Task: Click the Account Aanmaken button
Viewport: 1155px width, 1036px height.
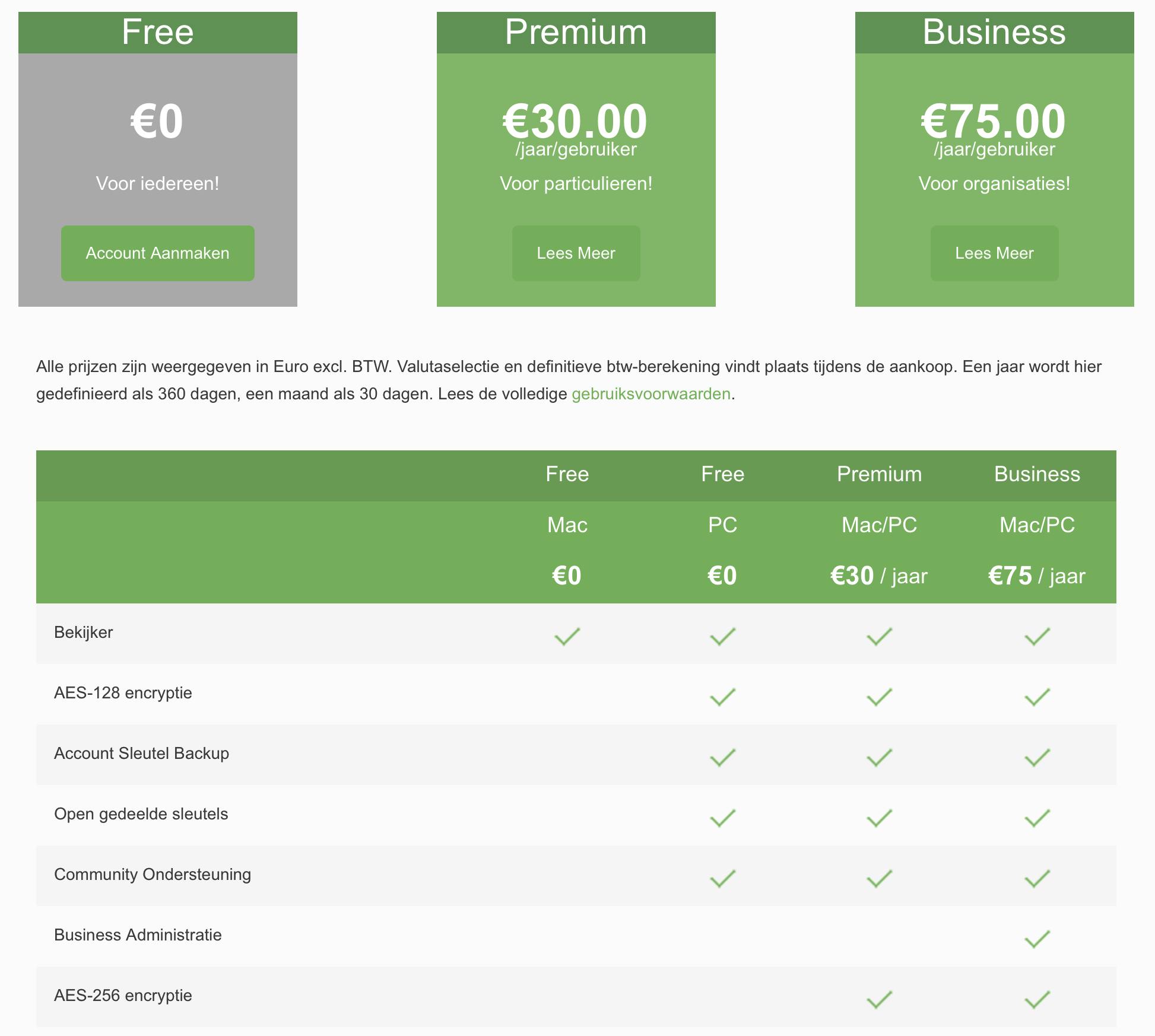Action: pyautogui.click(x=157, y=253)
